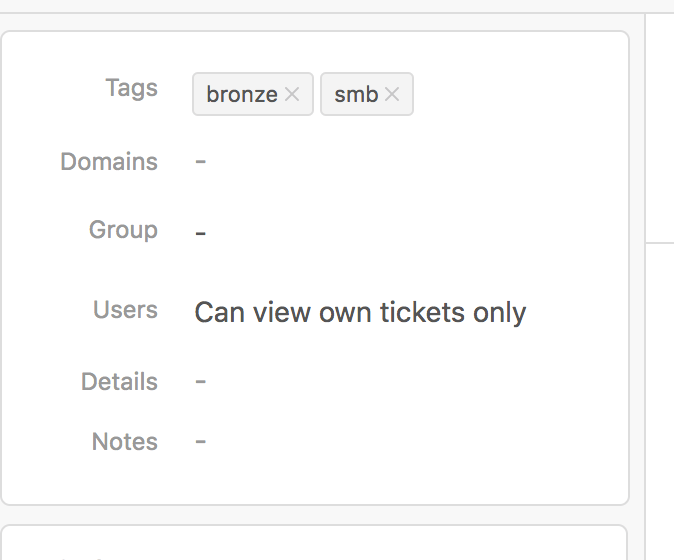Click the partially visible card below Notes
This screenshot has width=674, height=560.
314,542
